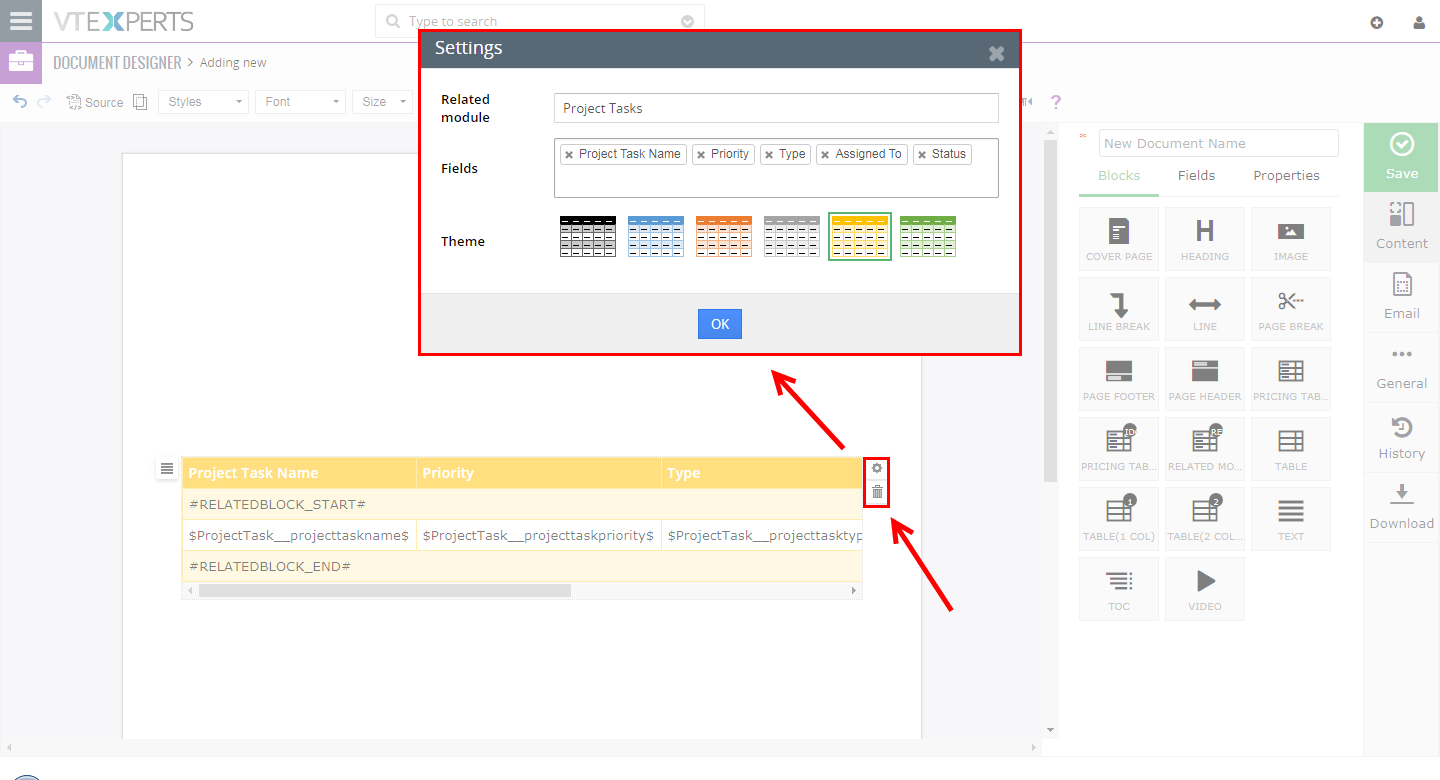This screenshot has width=1440, height=780.
Task: Confirm settings with the OK button
Action: (x=719, y=323)
